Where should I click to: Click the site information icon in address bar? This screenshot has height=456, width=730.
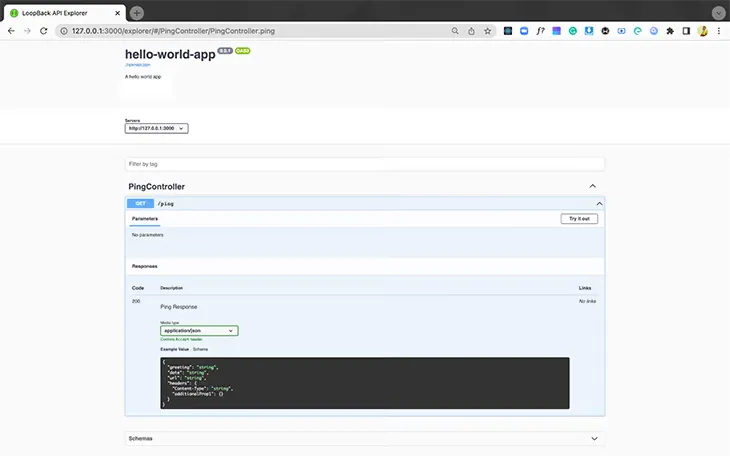point(64,31)
